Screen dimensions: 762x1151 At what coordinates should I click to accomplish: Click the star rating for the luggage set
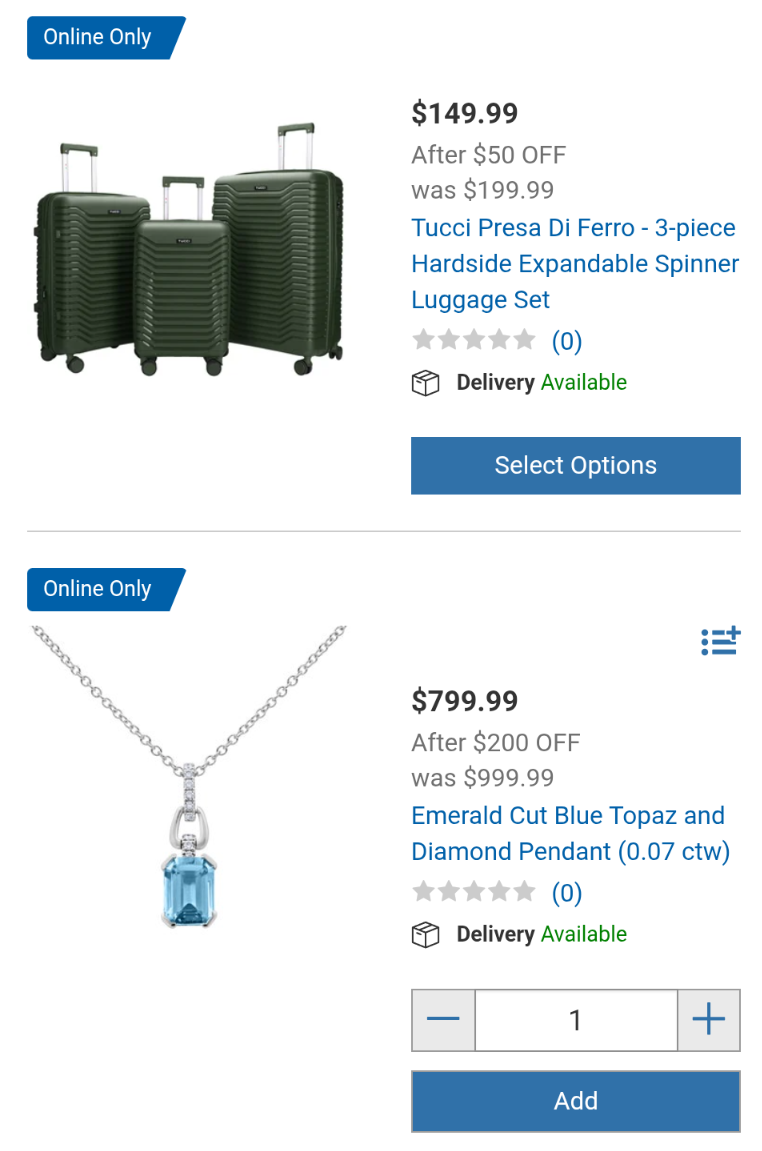tap(474, 341)
